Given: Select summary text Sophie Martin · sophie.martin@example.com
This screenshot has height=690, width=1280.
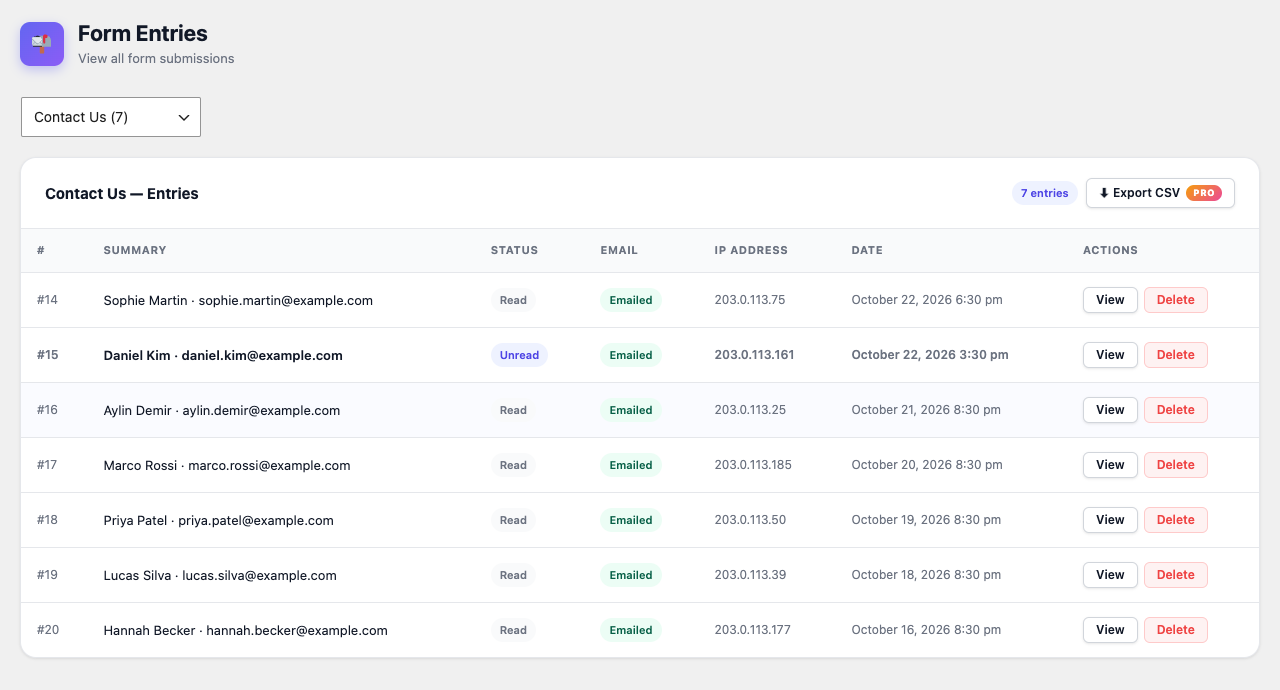Looking at the screenshot, I should (238, 300).
